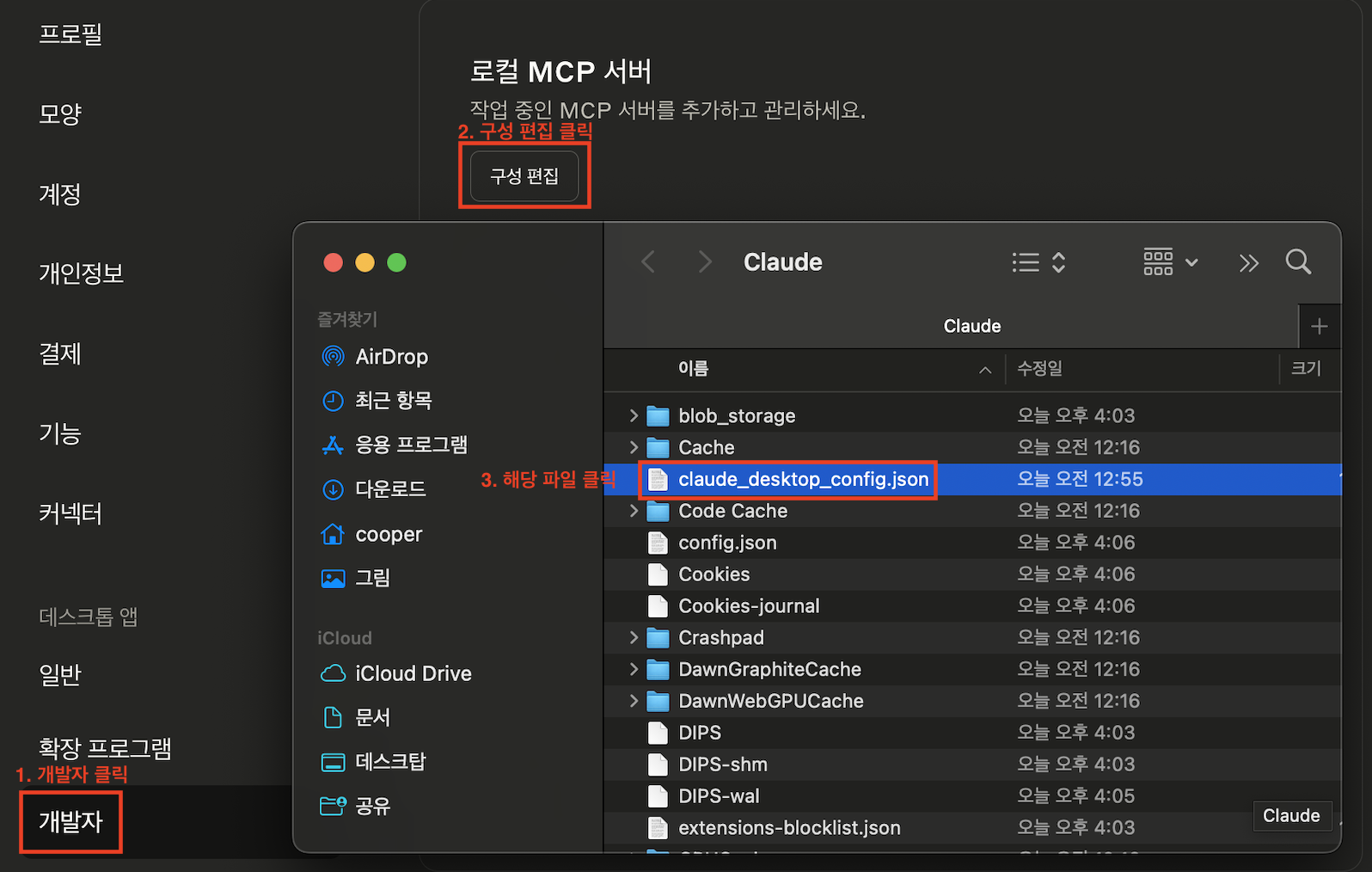The height and width of the screenshot is (872, 1372).
Task: Show more toolbar items via double chevron
Action: pos(1249,262)
